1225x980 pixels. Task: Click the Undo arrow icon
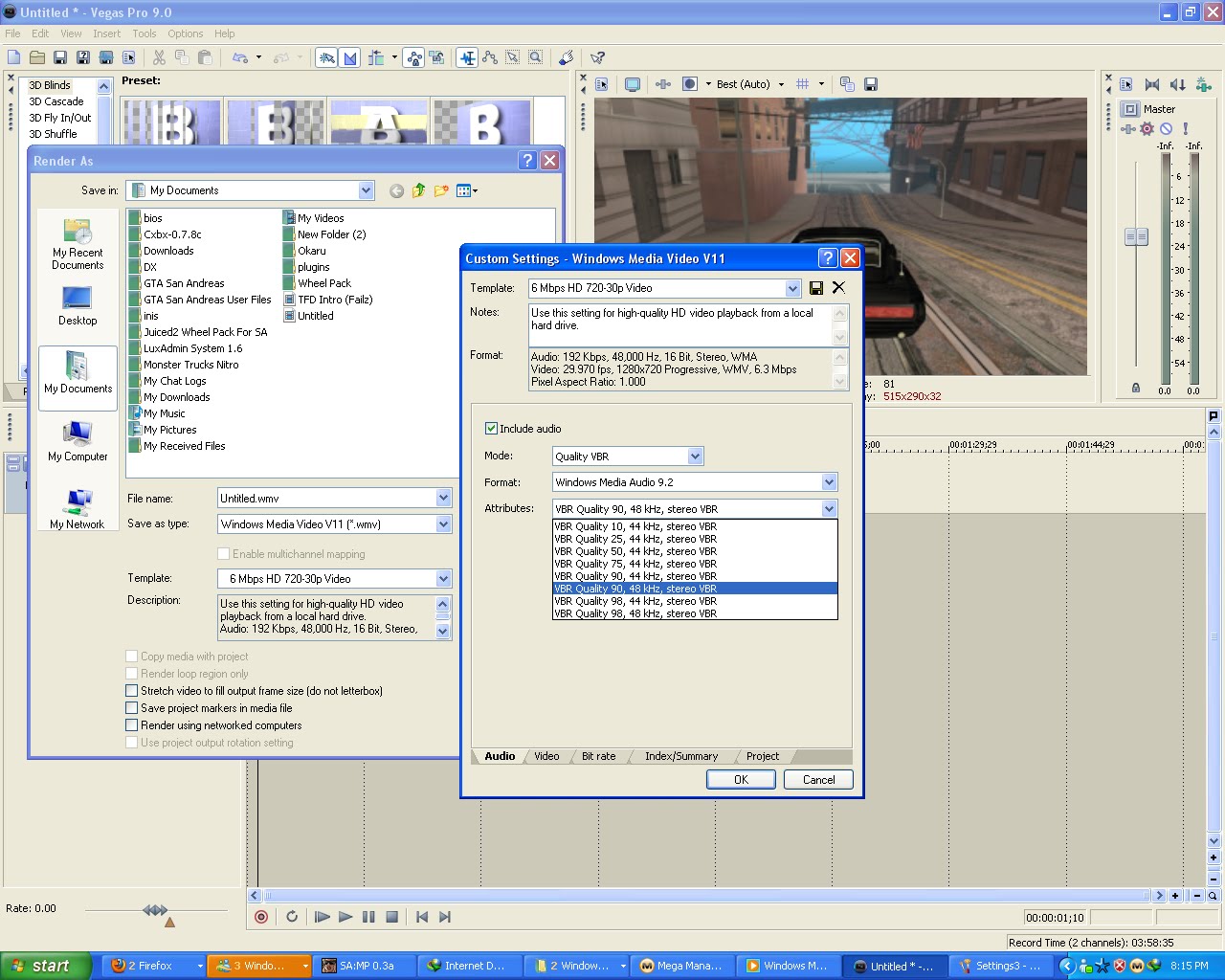tap(239, 58)
